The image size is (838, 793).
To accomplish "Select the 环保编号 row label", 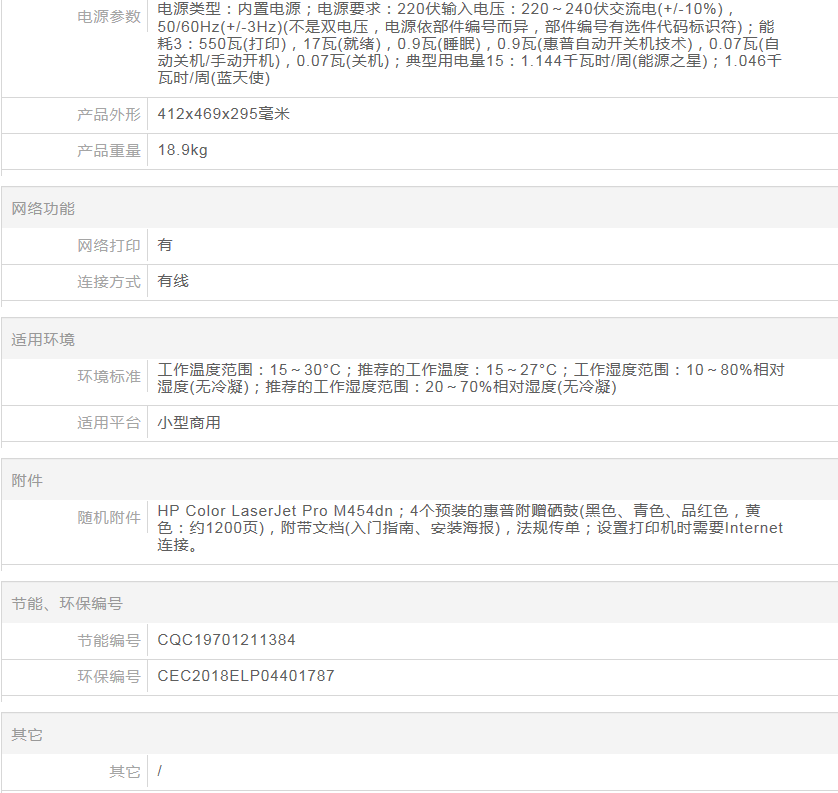I will click(109, 677).
